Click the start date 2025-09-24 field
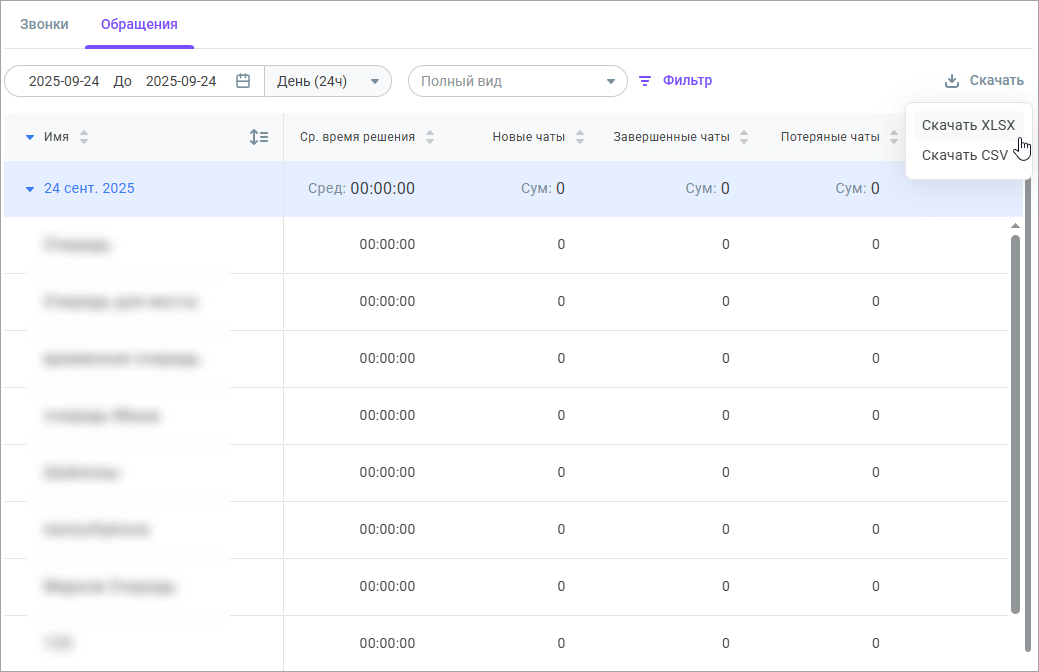 click(x=64, y=81)
